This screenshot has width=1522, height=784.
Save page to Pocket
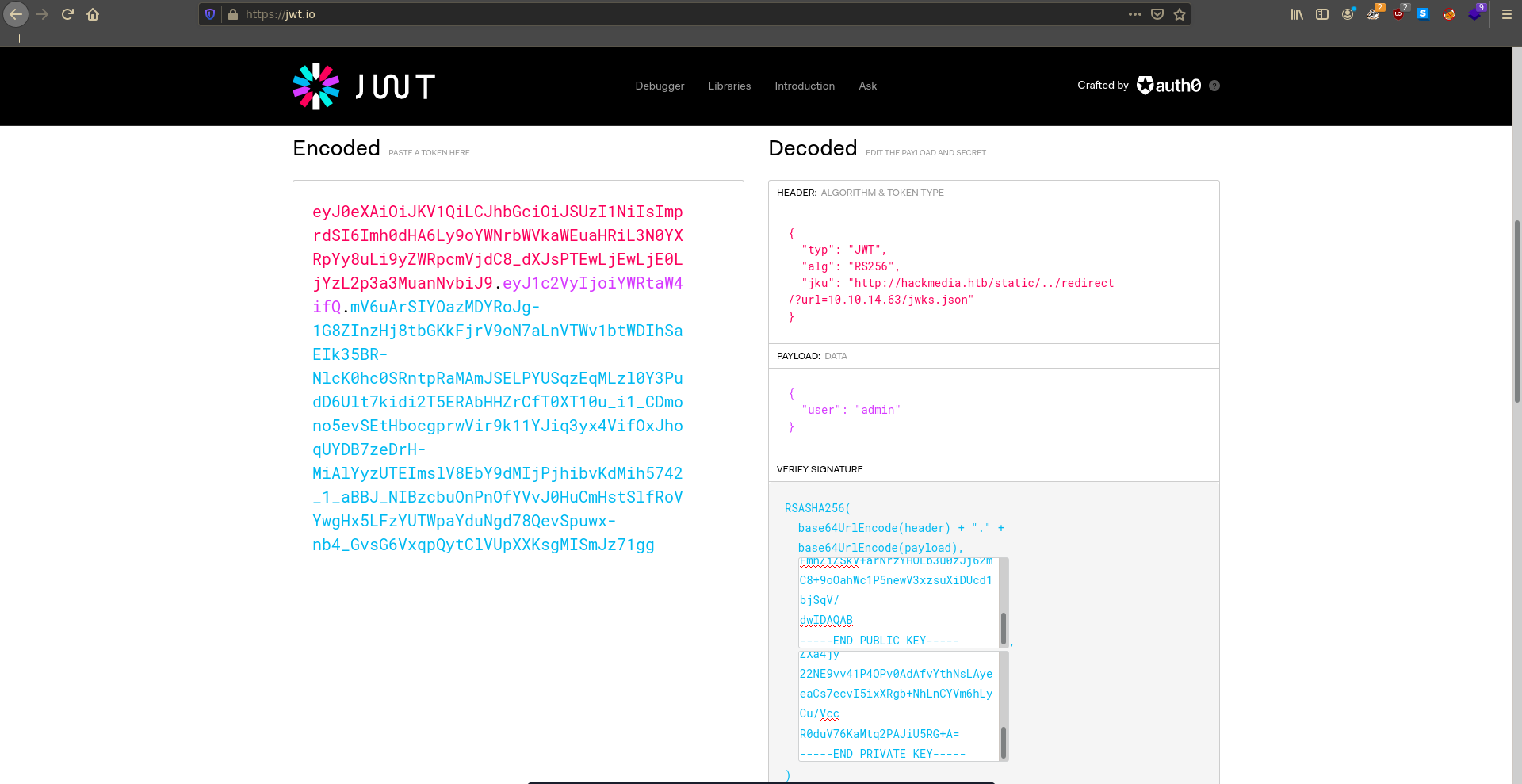coord(1157,14)
